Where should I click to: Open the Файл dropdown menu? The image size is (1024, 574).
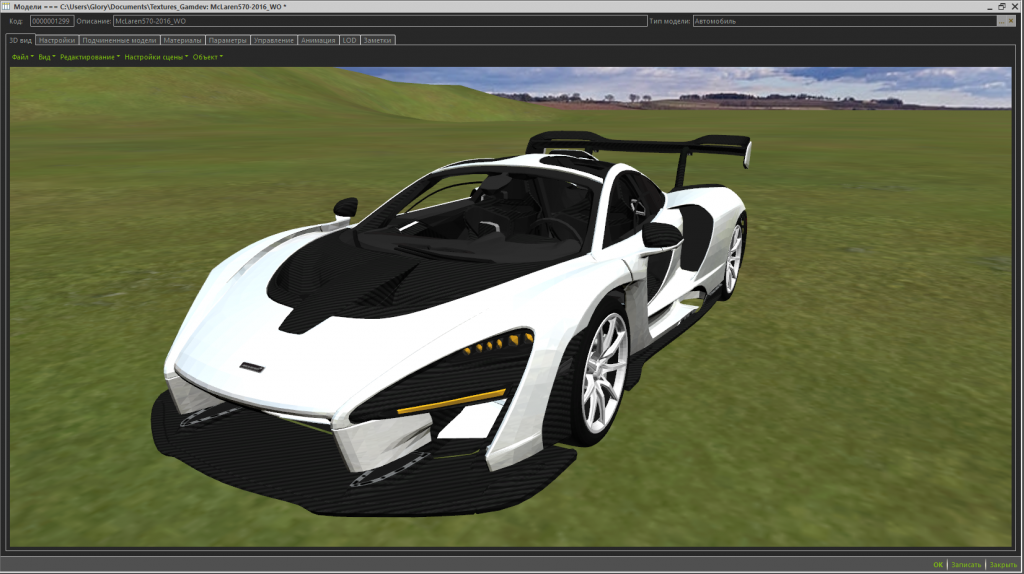[x=21, y=57]
